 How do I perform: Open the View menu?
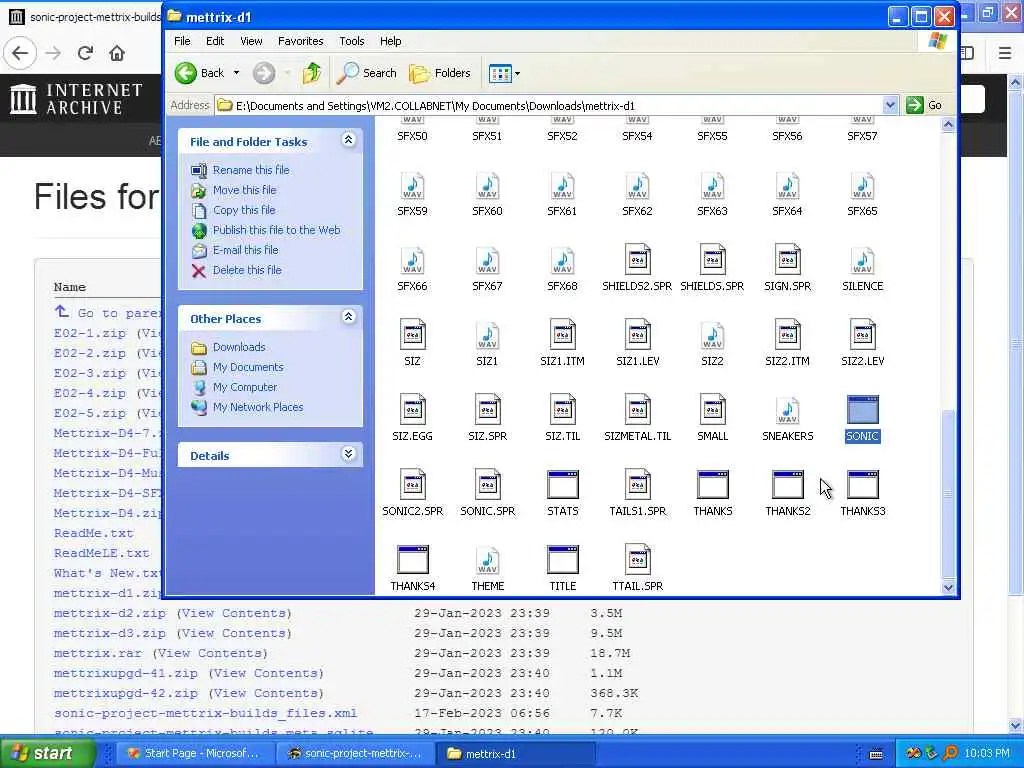251,41
